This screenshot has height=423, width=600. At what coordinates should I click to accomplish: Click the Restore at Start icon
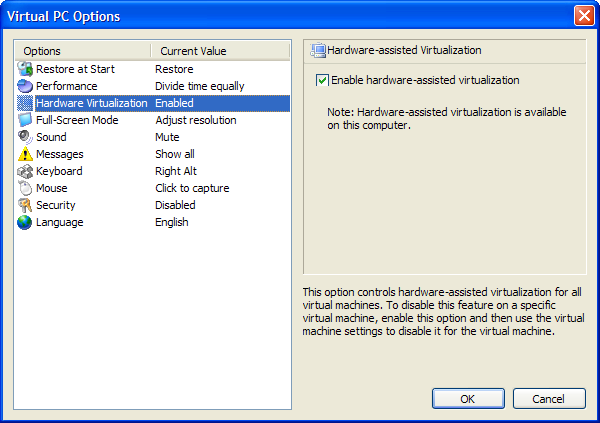(25, 69)
